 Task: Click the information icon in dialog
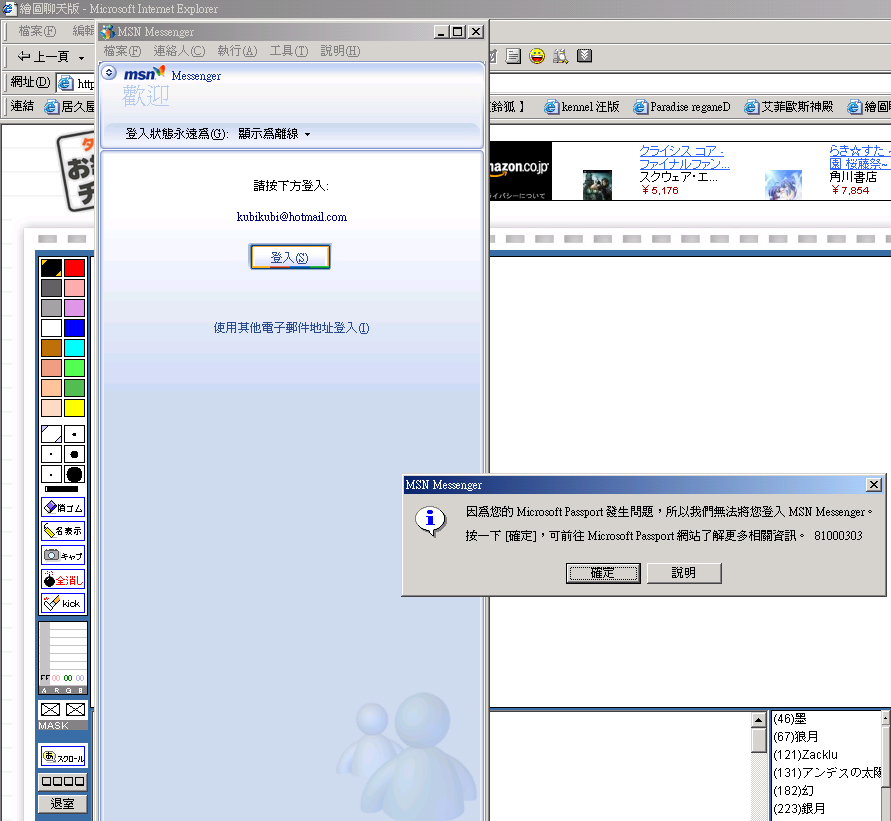click(x=430, y=521)
